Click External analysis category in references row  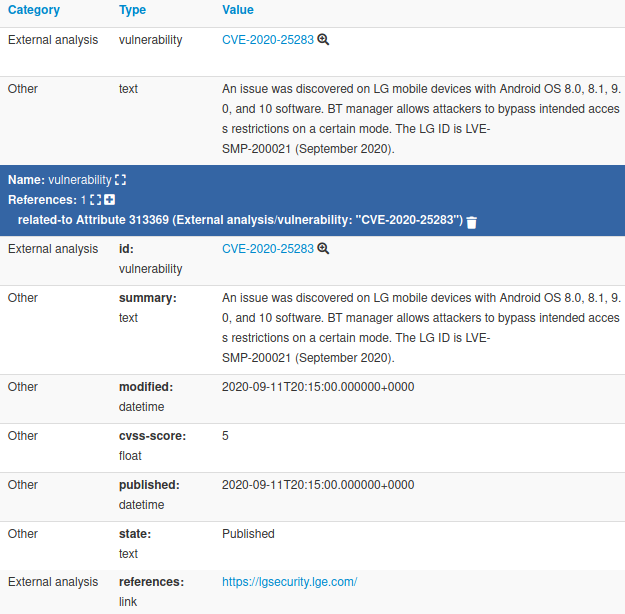point(53,582)
